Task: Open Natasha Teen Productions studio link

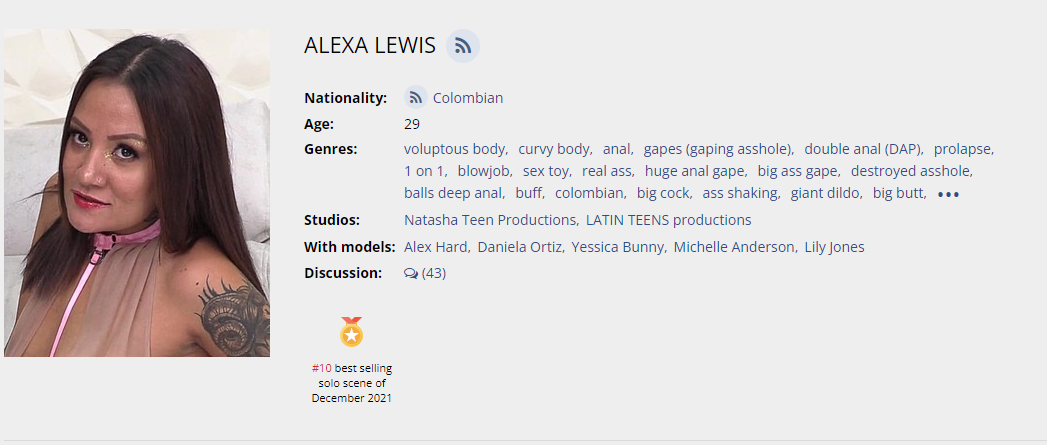Action: coord(489,220)
